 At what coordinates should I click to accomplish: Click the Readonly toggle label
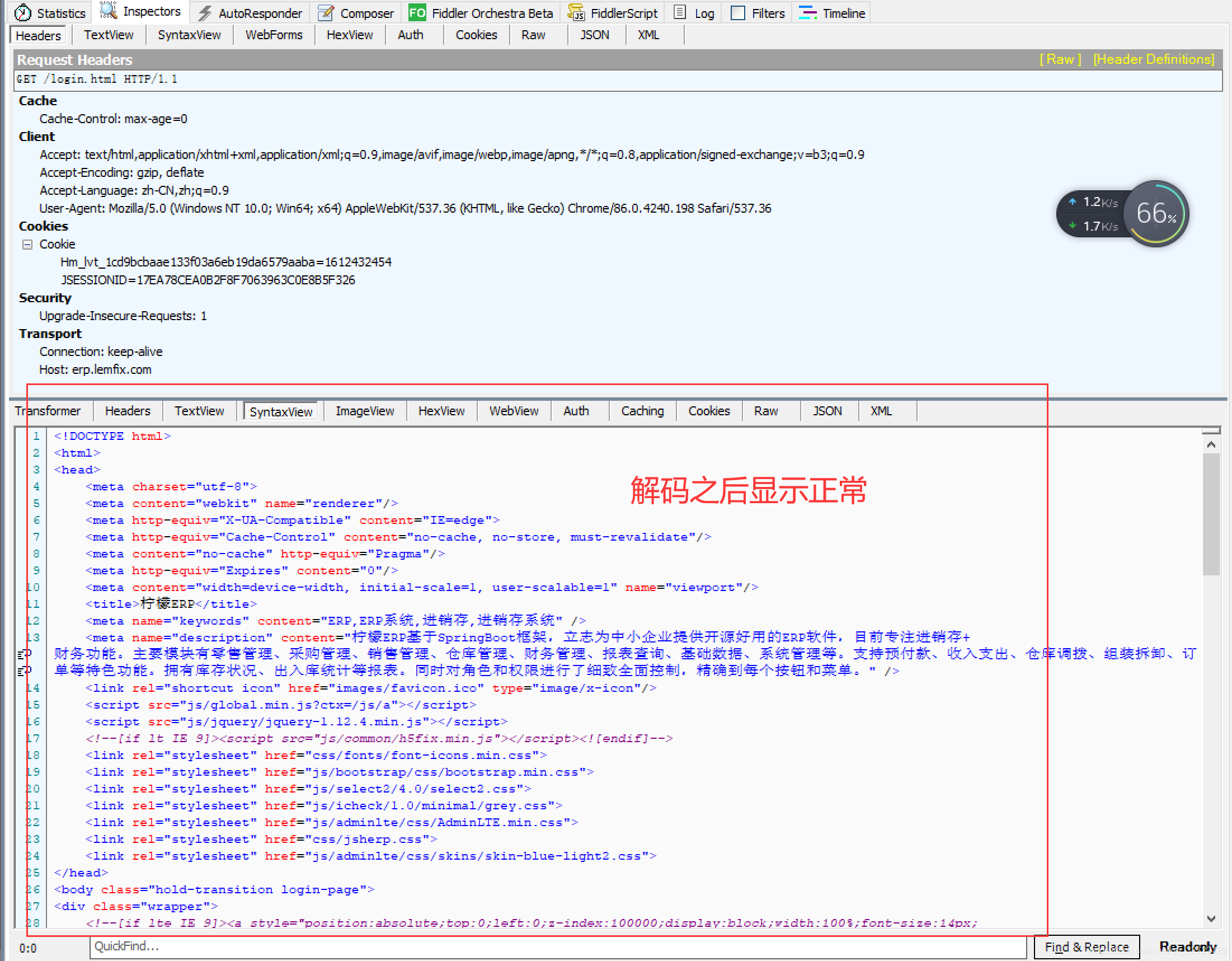(1187, 946)
